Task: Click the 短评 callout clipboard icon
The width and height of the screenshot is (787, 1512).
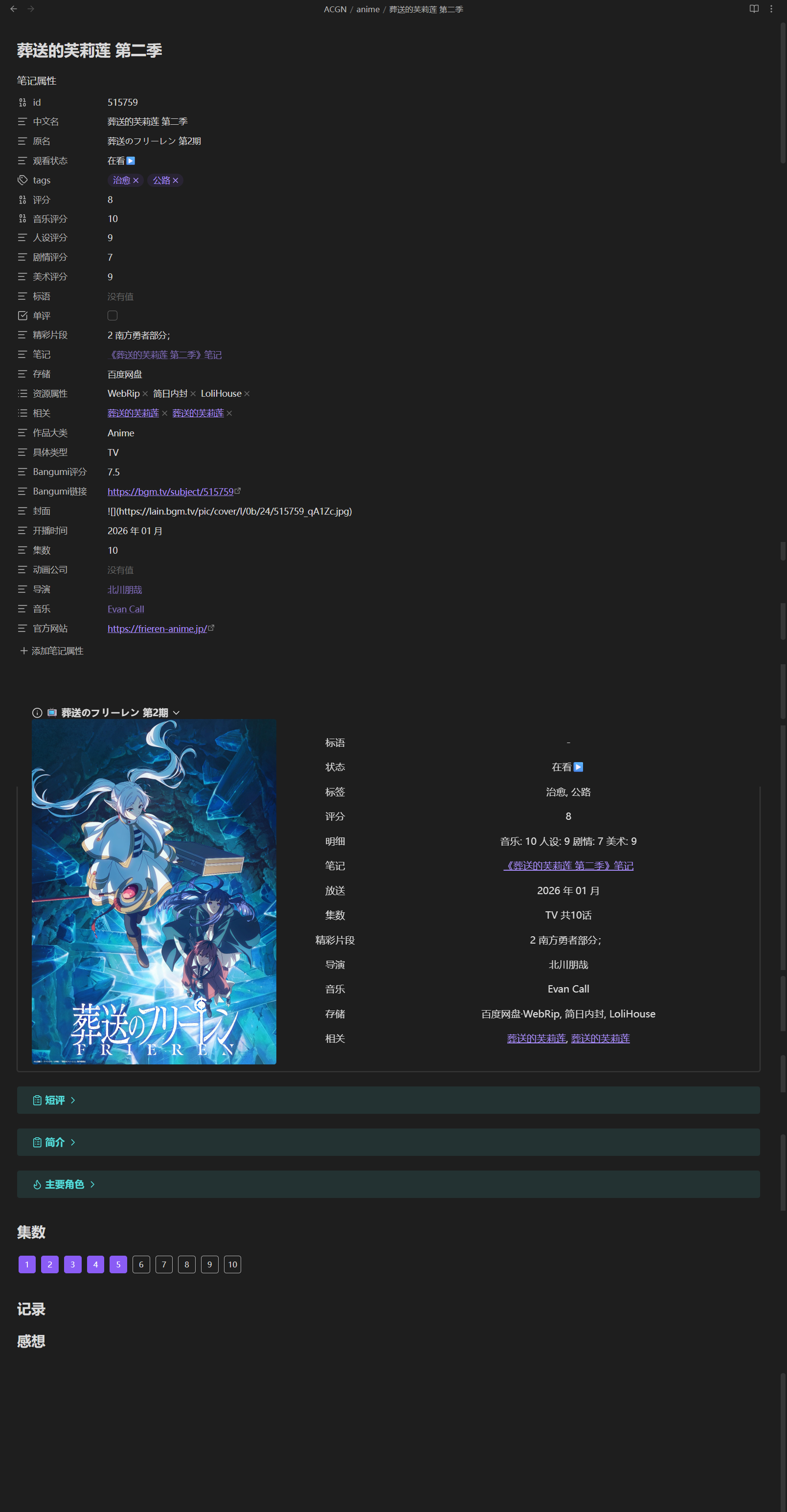Action: (x=37, y=1100)
